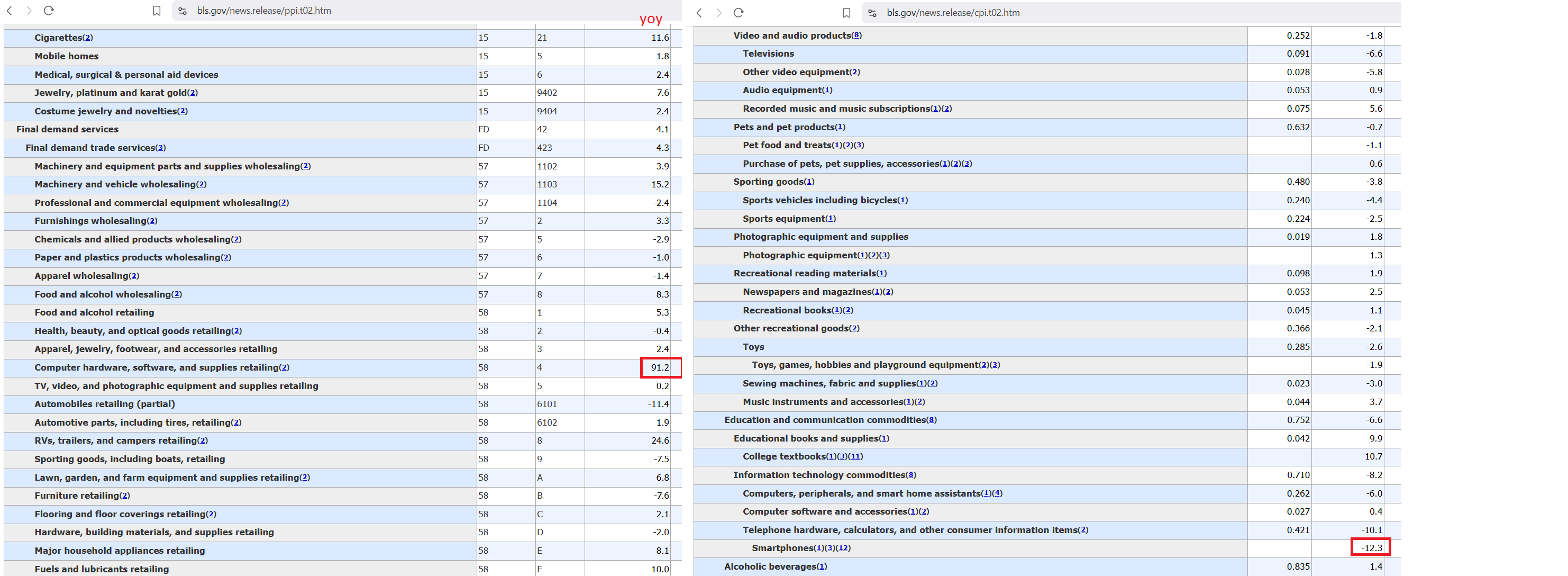Viewport: 1568px width, 576px height.
Task: Open footnote 8 on Video and audio products
Action: click(x=856, y=35)
